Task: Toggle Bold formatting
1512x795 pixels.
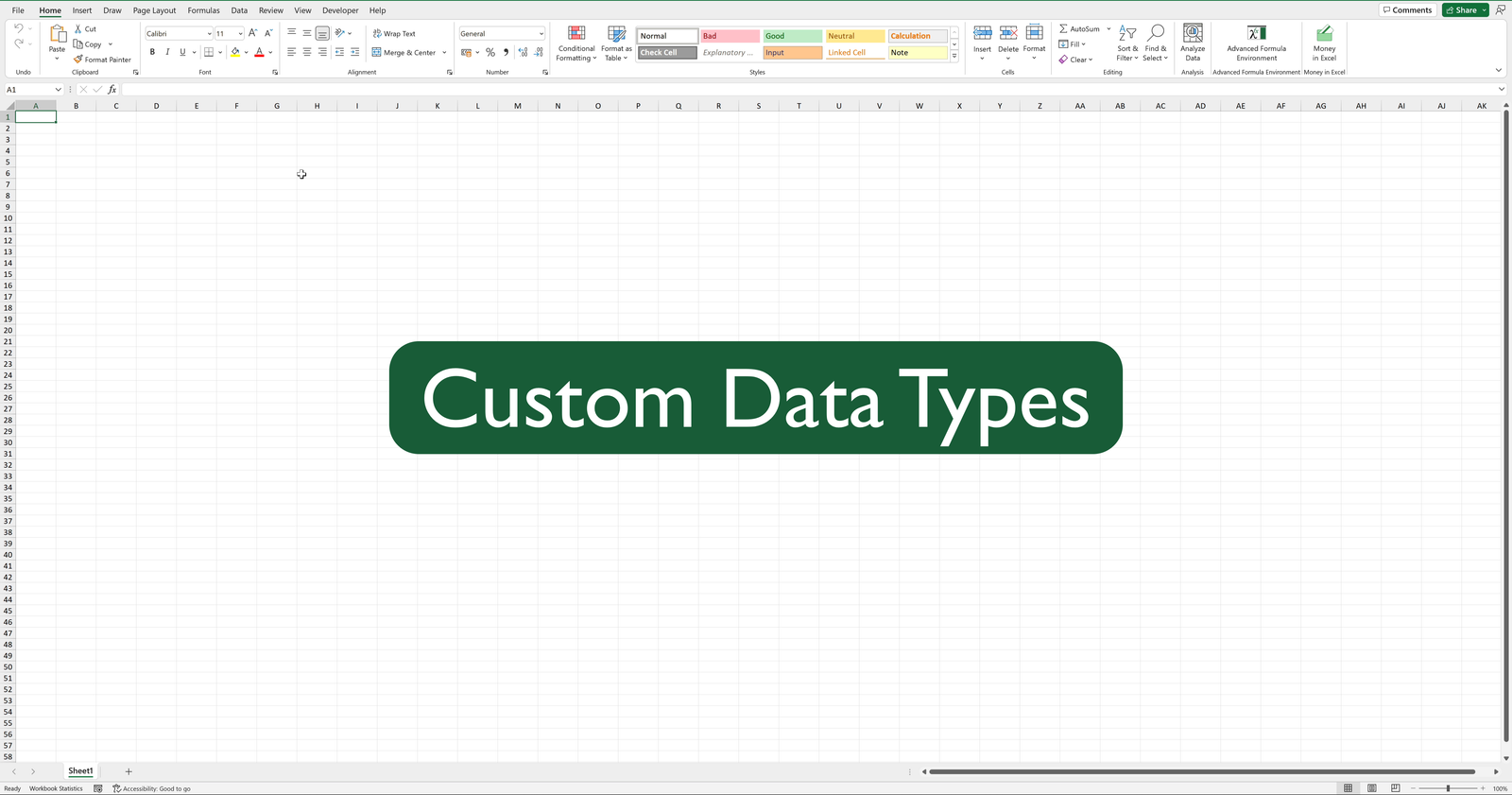Action: click(152, 53)
